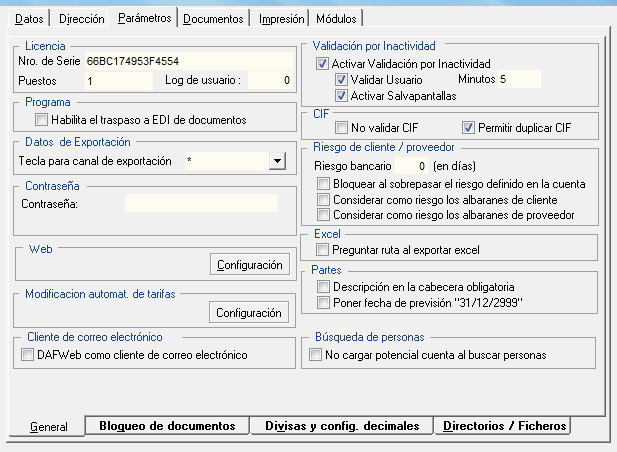Toggle Activar Validación por Inactividad checkbox

tap(322, 63)
